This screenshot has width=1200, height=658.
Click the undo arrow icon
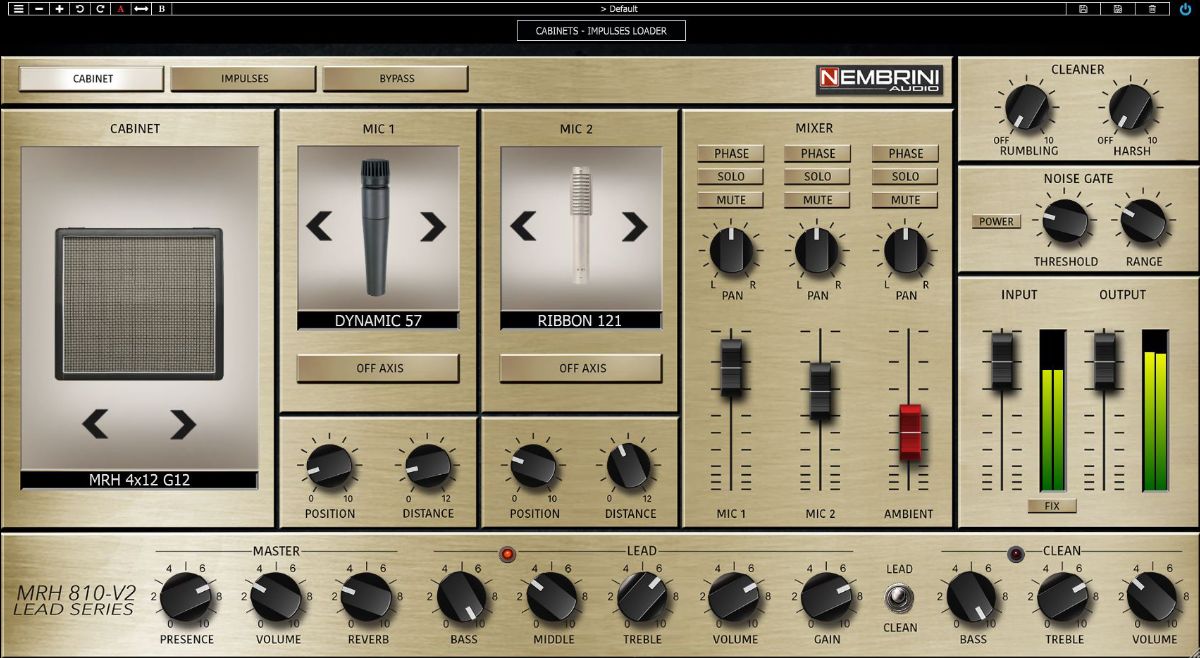(80, 9)
